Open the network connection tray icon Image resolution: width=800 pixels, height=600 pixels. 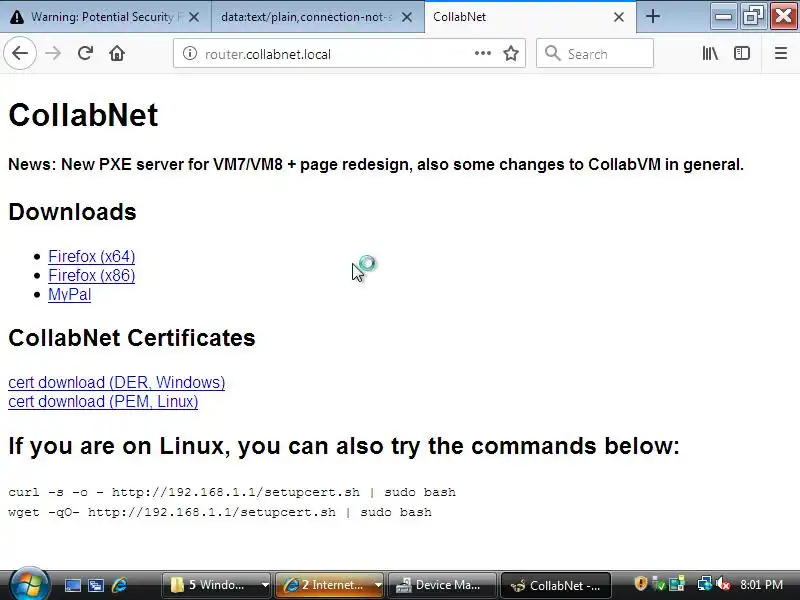point(705,584)
